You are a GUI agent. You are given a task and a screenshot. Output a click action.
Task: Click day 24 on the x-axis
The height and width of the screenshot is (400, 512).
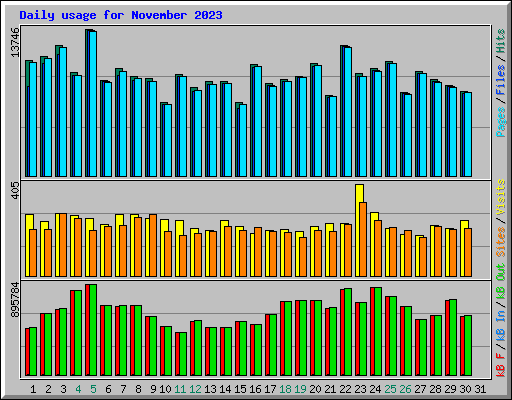(x=375, y=389)
